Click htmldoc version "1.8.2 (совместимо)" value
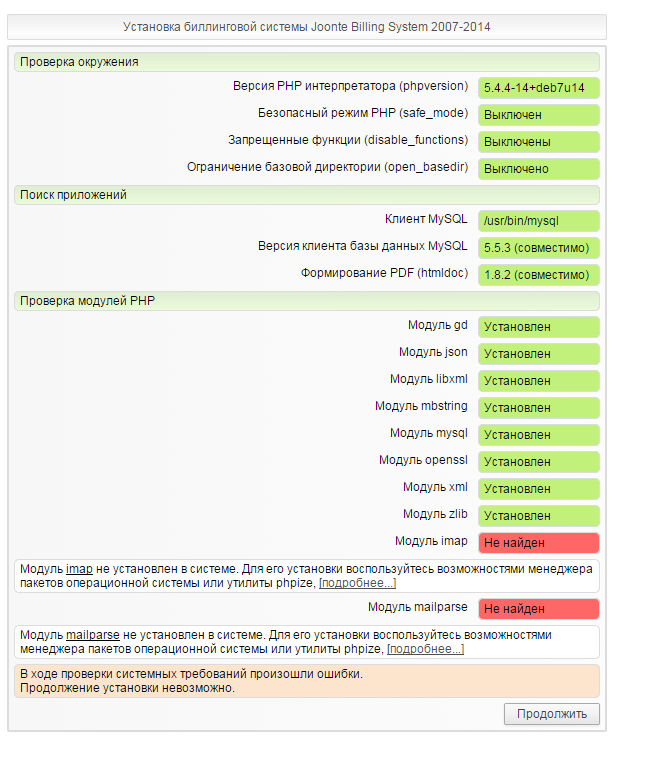The height and width of the screenshot is (764, 670). point(538,275)
